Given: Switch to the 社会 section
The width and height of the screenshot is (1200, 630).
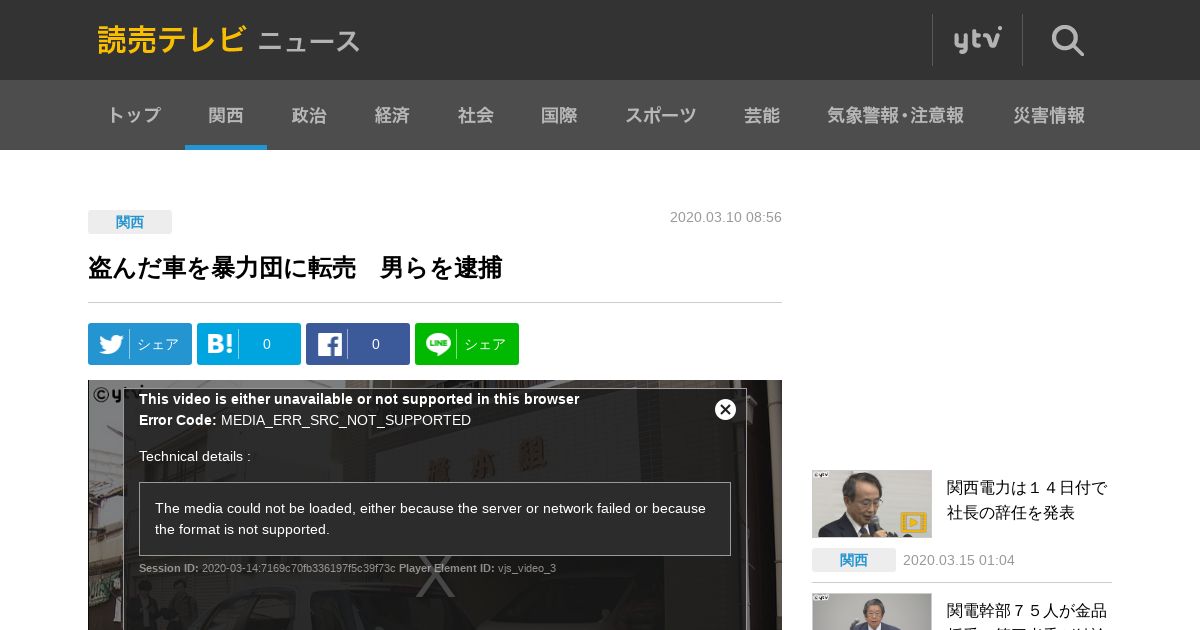Looking at the screenshot, I should coord(476,115).
